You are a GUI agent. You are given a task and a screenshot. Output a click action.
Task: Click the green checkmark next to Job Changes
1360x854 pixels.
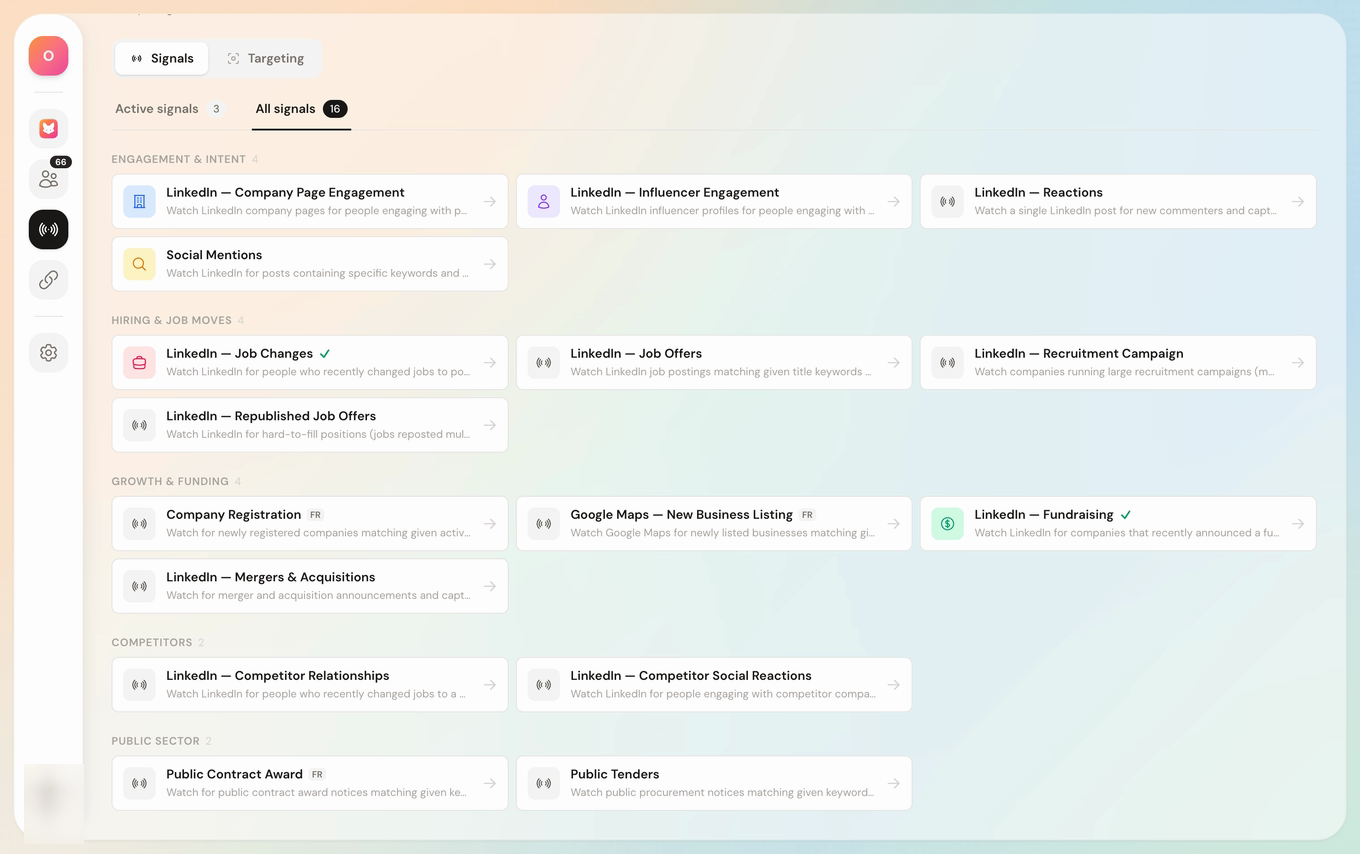(325, 354)
